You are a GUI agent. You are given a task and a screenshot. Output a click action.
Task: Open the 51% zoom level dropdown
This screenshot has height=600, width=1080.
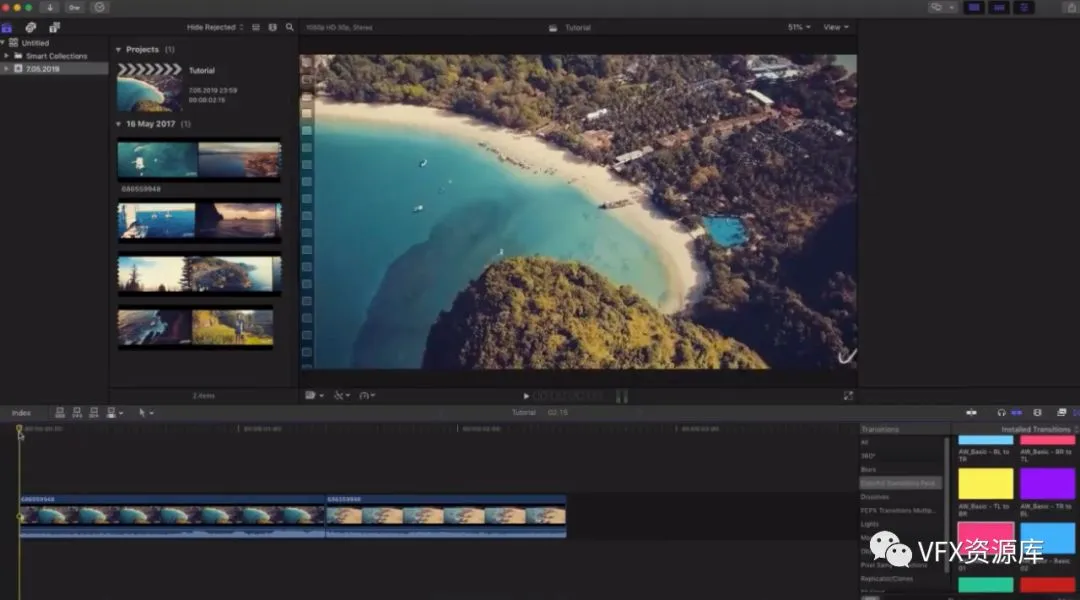(x=799, y=27)
